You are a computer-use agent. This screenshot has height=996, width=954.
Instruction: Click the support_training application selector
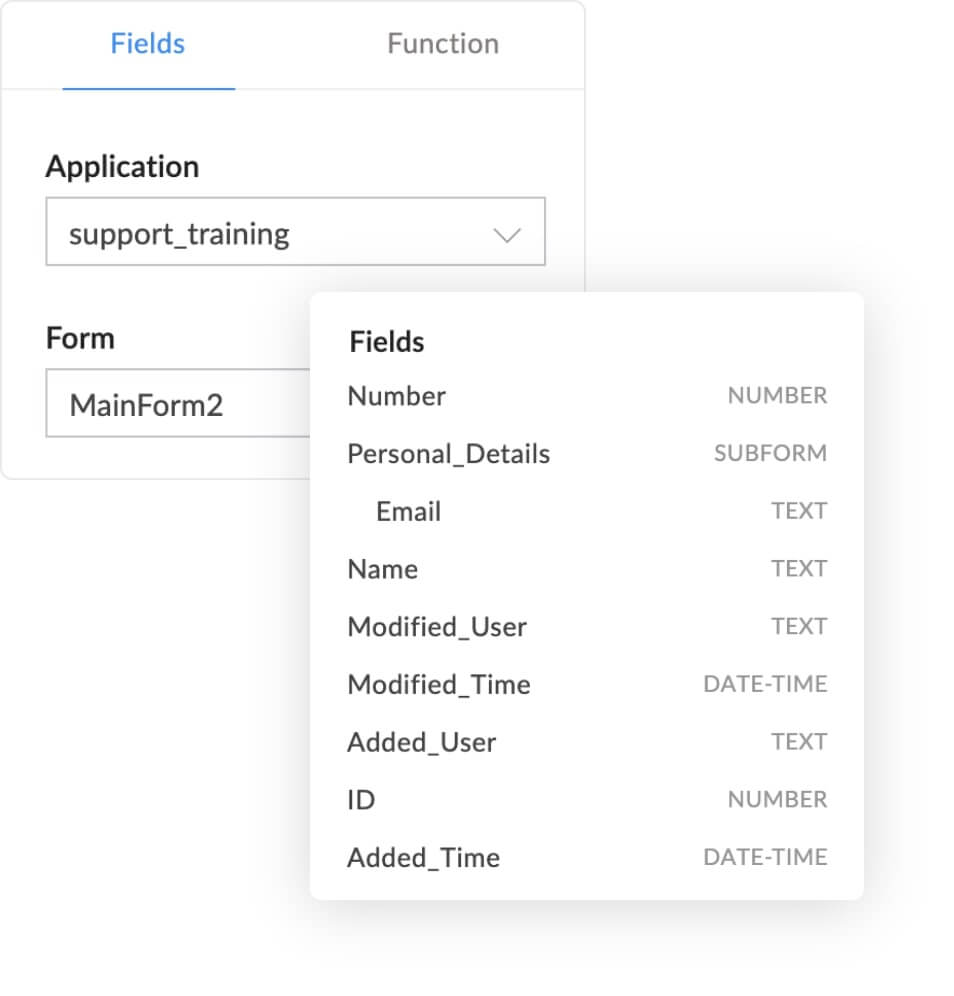(280, 235)
